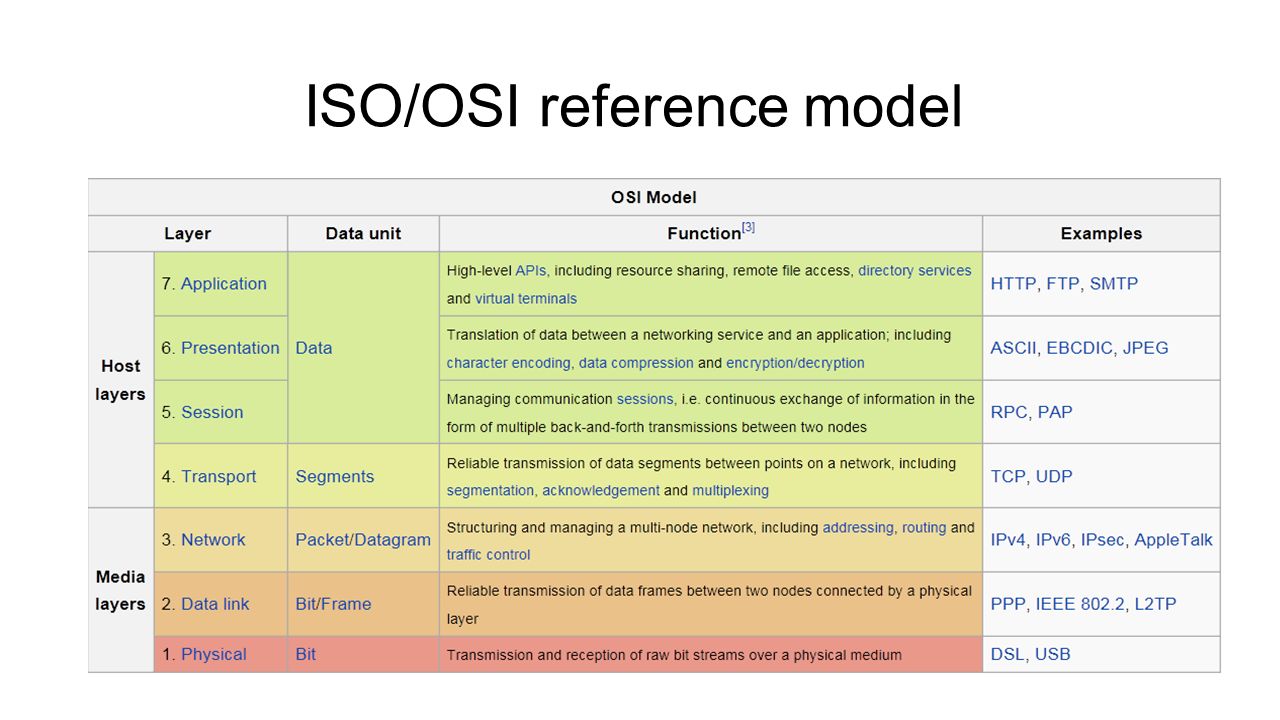Image resolution: width=1280 pixels, height=720 pixels.
Task: Click the traffic control link
Action: 488,554
